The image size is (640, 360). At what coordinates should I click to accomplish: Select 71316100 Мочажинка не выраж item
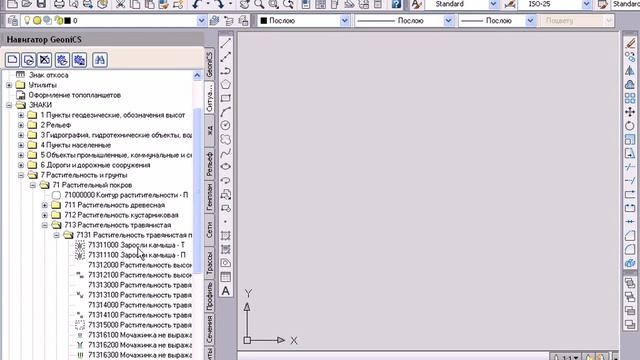(140, 335)
